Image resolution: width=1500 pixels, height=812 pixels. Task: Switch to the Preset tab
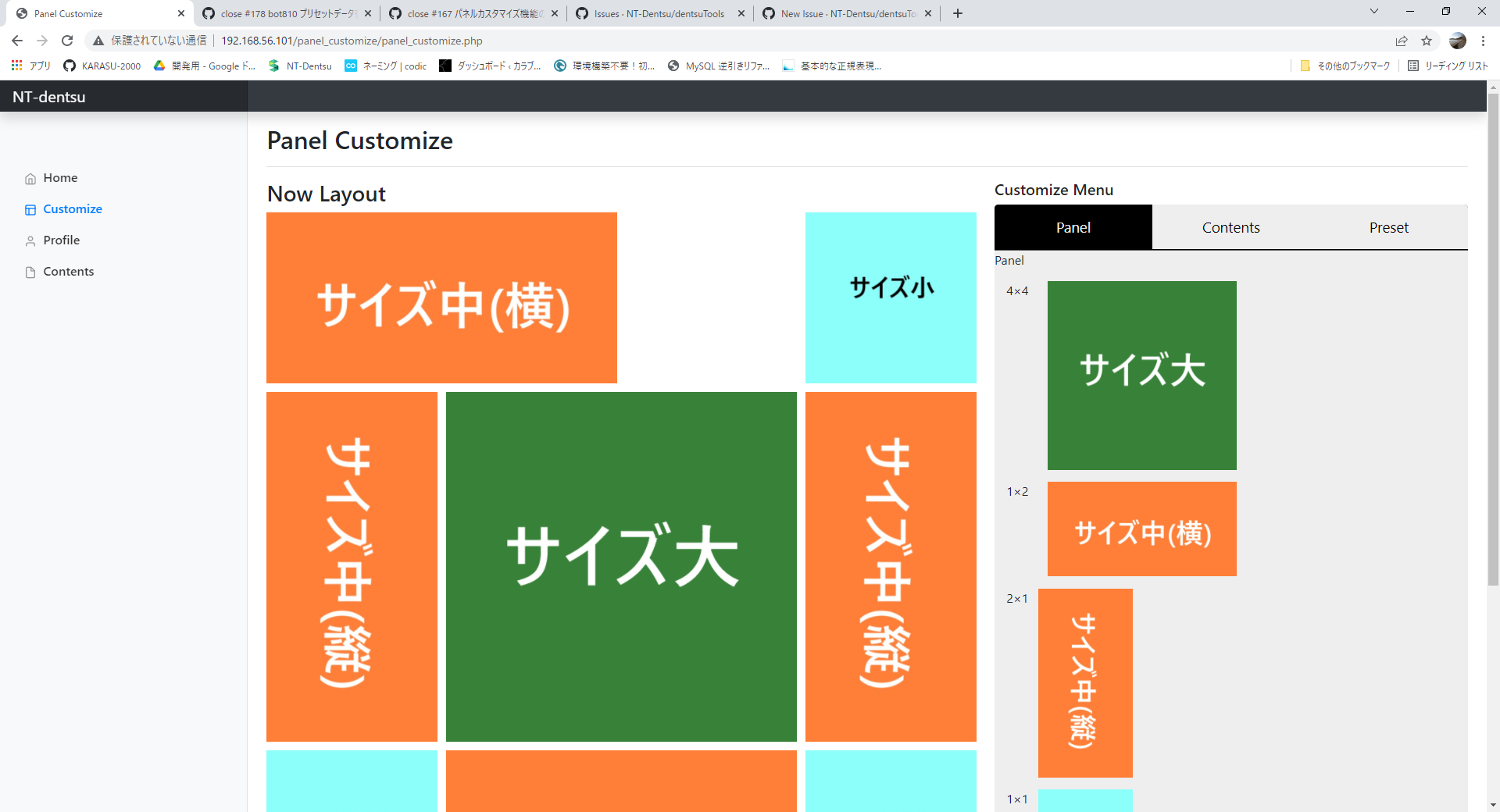(x=1388, y=227)
